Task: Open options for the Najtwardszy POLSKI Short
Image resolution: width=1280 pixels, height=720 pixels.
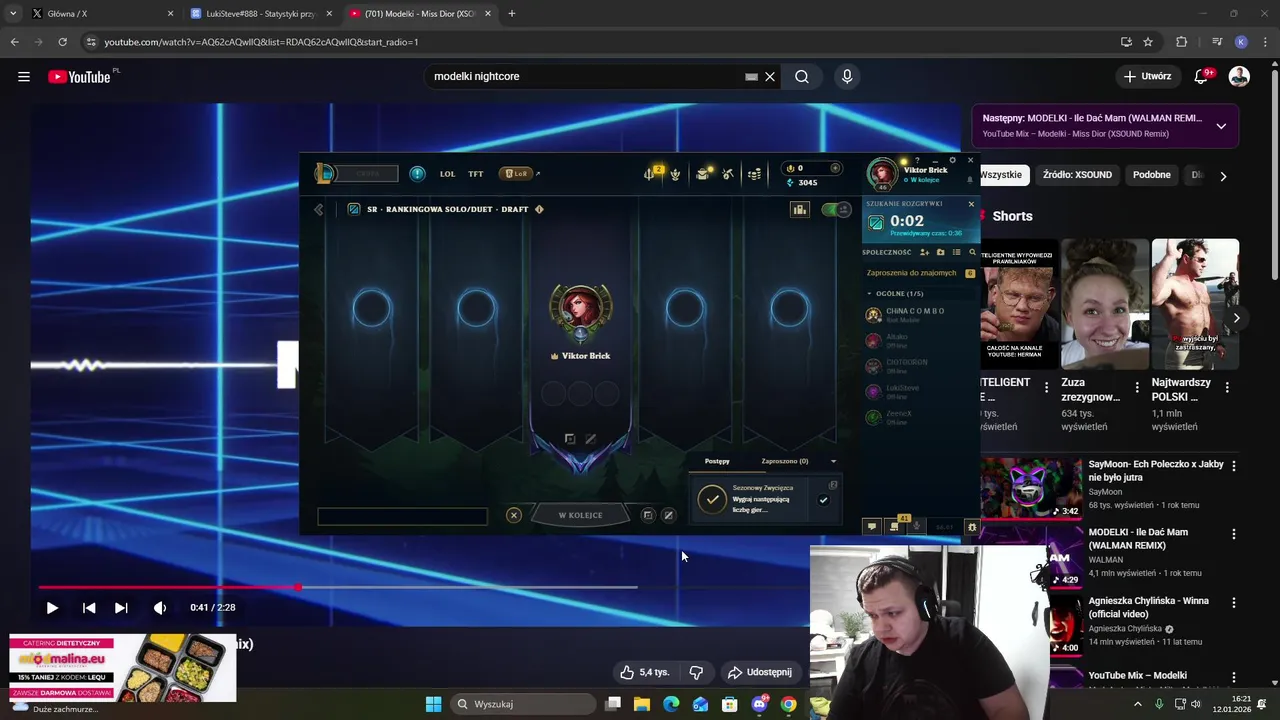Action: click(x=1227, y=387)
